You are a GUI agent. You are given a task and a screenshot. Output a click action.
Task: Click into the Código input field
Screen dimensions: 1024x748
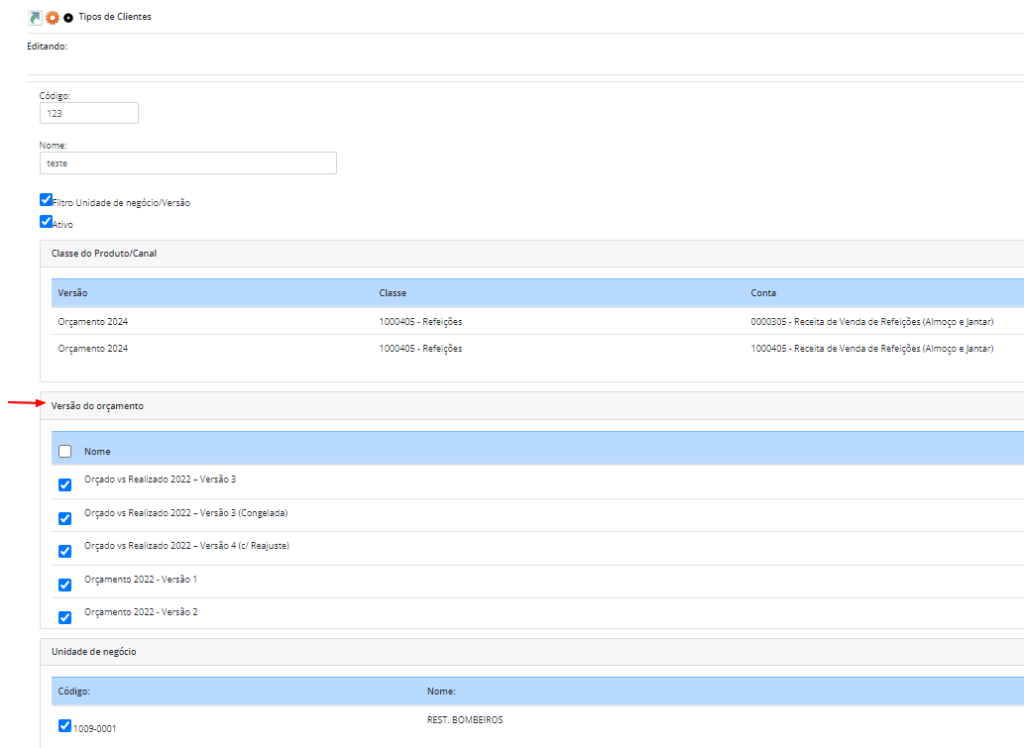coord(88,113)
